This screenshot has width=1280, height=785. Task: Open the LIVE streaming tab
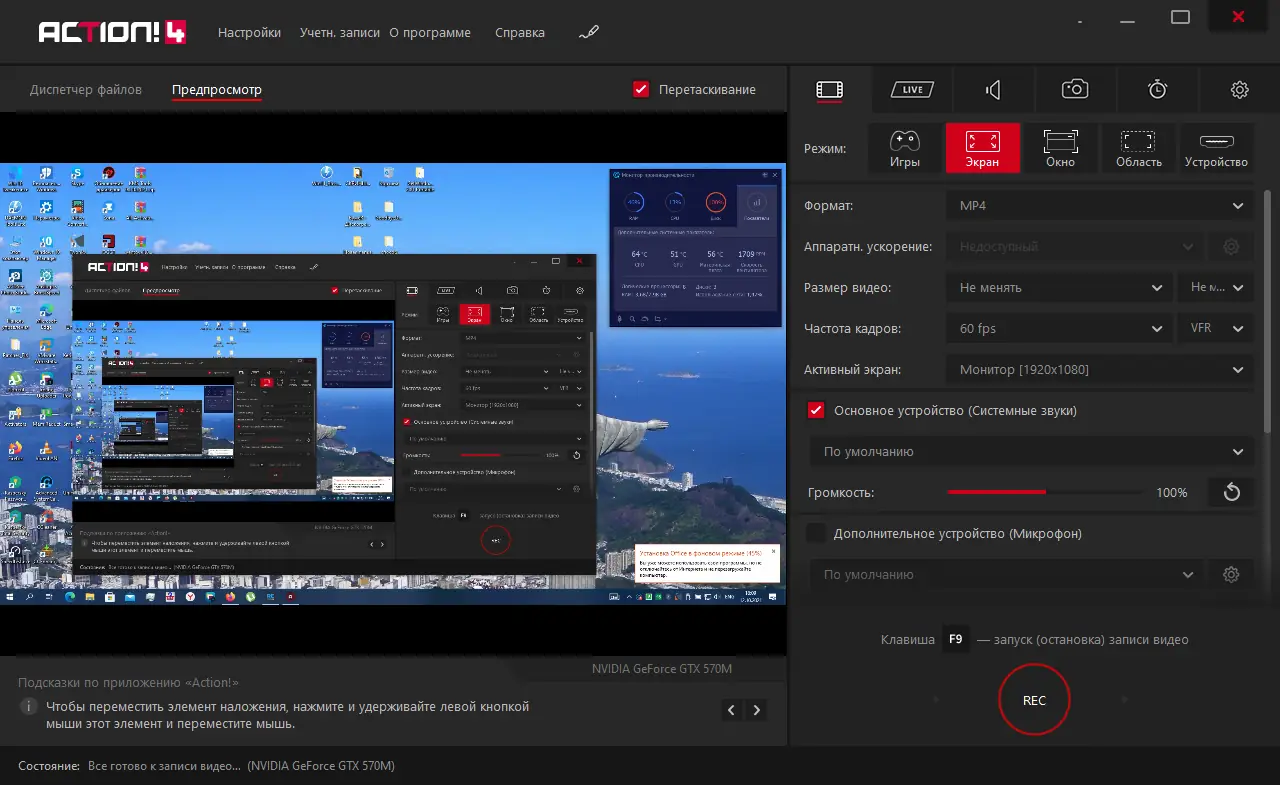[912, 90]
